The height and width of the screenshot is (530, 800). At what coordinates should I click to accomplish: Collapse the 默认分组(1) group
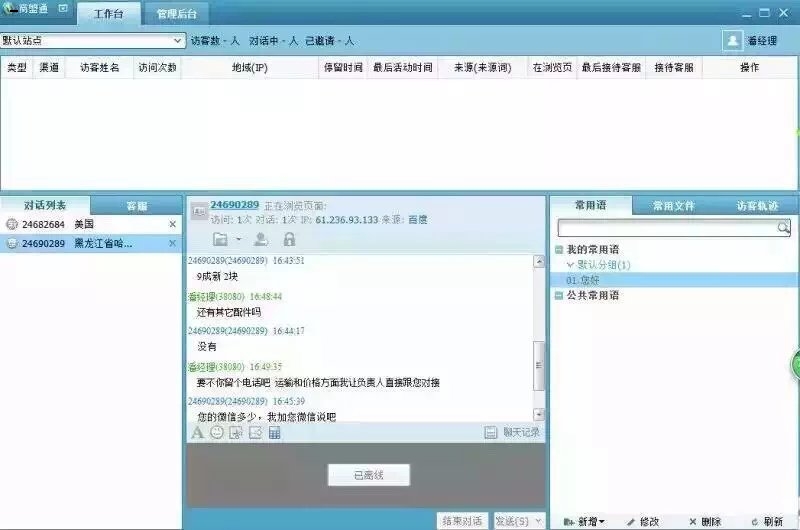[570, 265]
